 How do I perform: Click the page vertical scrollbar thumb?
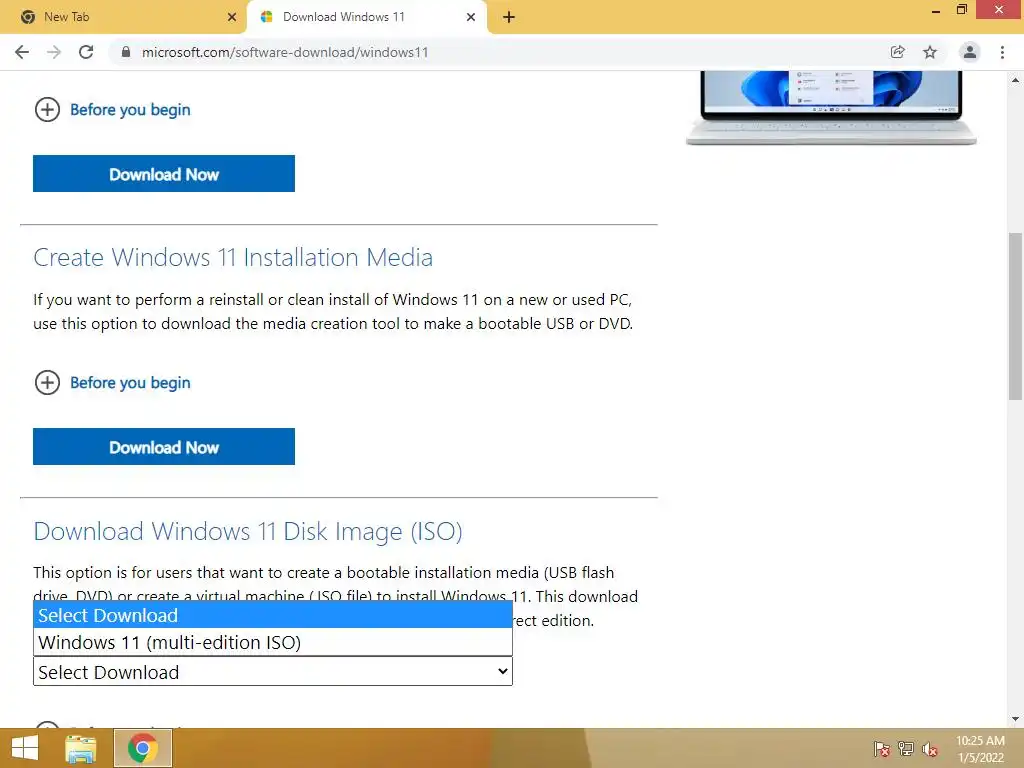1016,316
